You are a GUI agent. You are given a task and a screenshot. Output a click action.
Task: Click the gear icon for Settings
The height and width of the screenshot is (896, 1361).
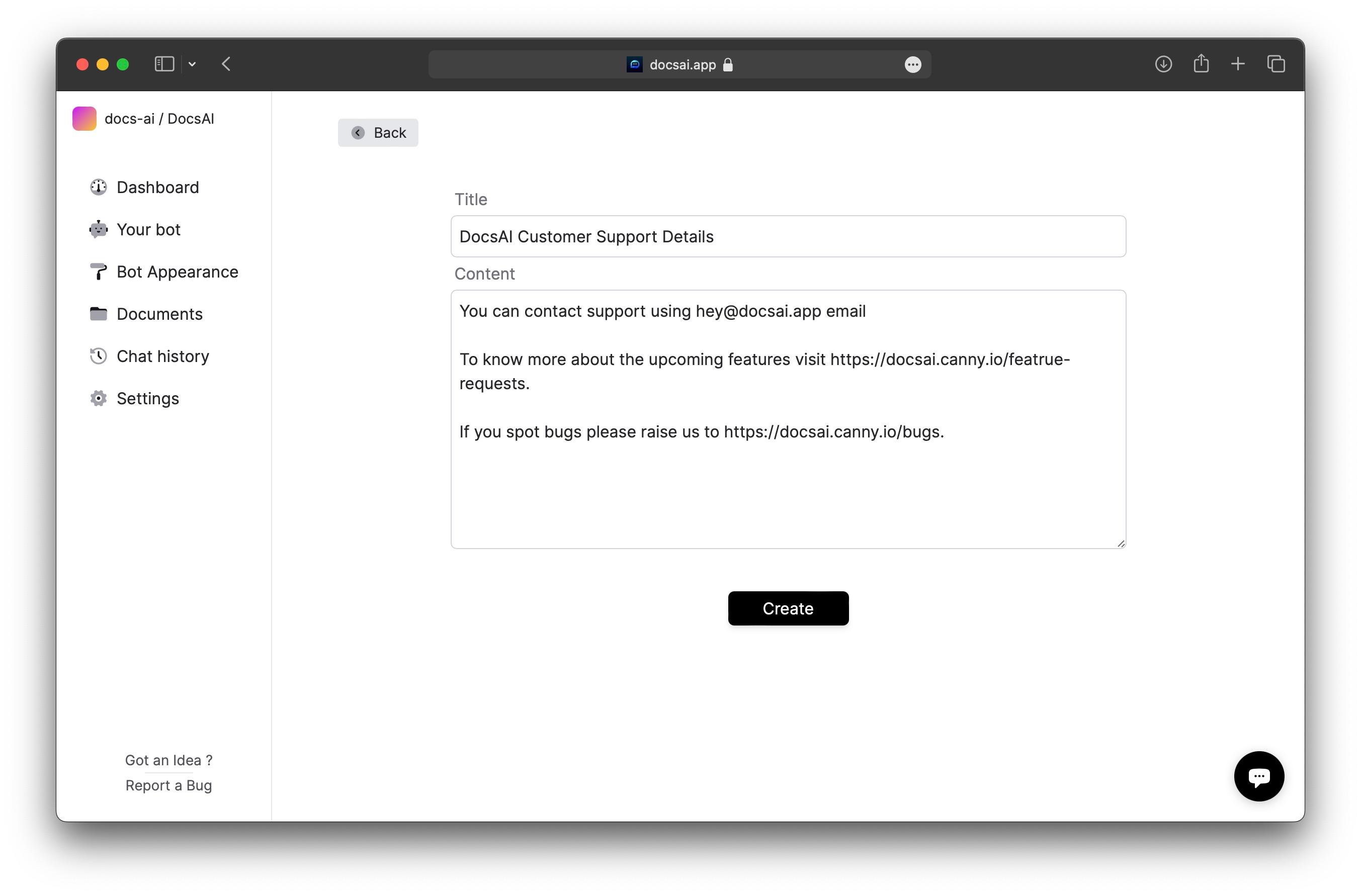99,398
